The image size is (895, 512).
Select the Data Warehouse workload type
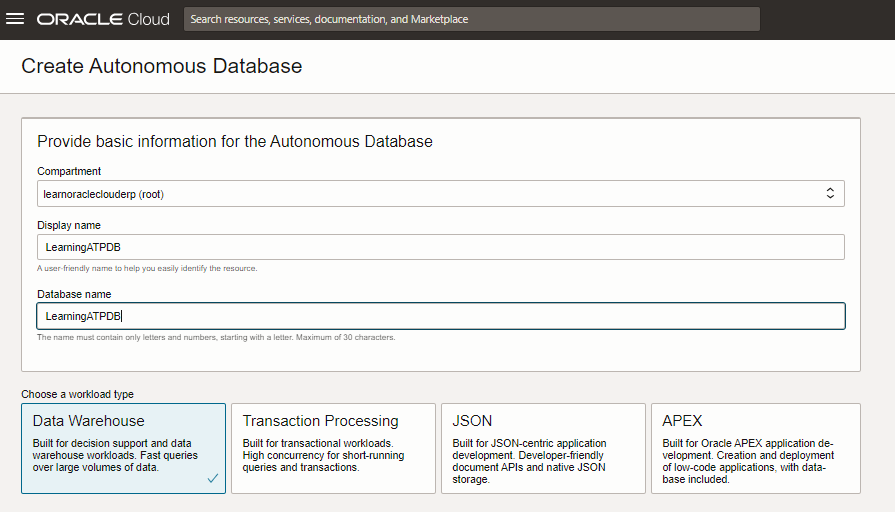coord(123,449)
